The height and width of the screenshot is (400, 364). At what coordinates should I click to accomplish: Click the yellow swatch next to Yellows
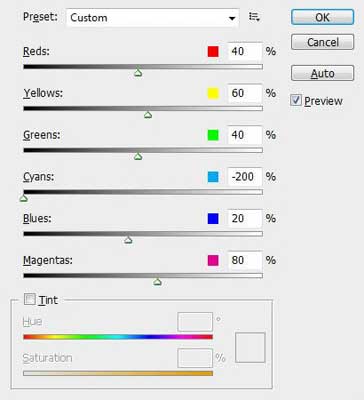pos(213,93)
